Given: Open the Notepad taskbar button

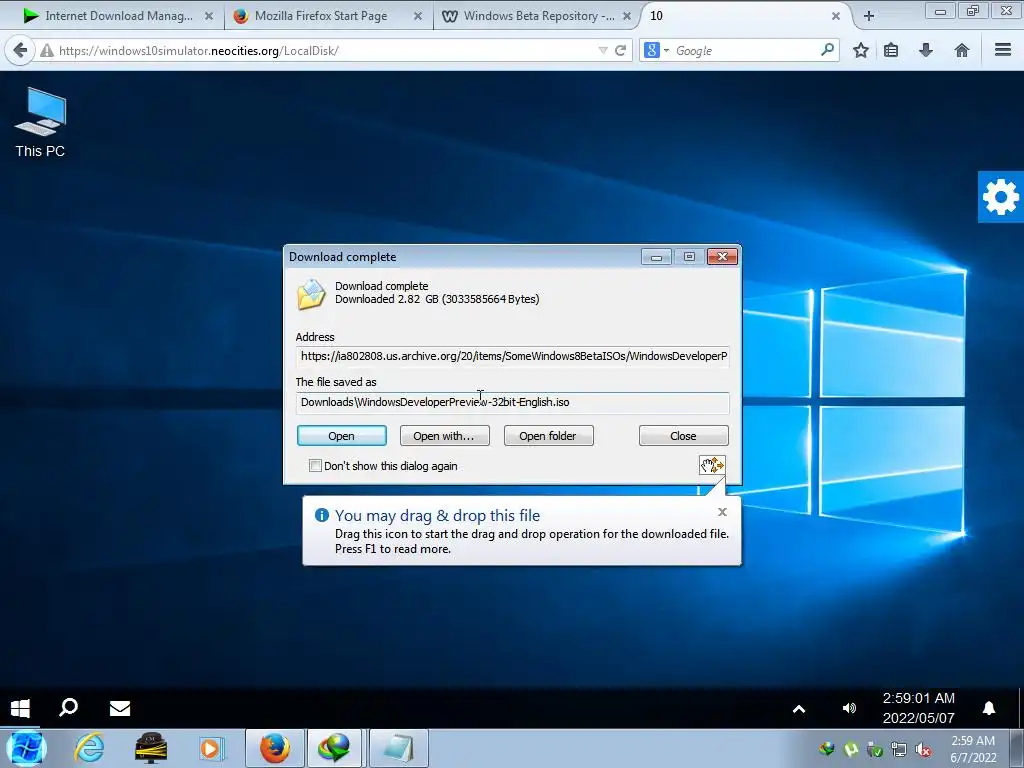Looking at the screenshot, I should (398, 748).
